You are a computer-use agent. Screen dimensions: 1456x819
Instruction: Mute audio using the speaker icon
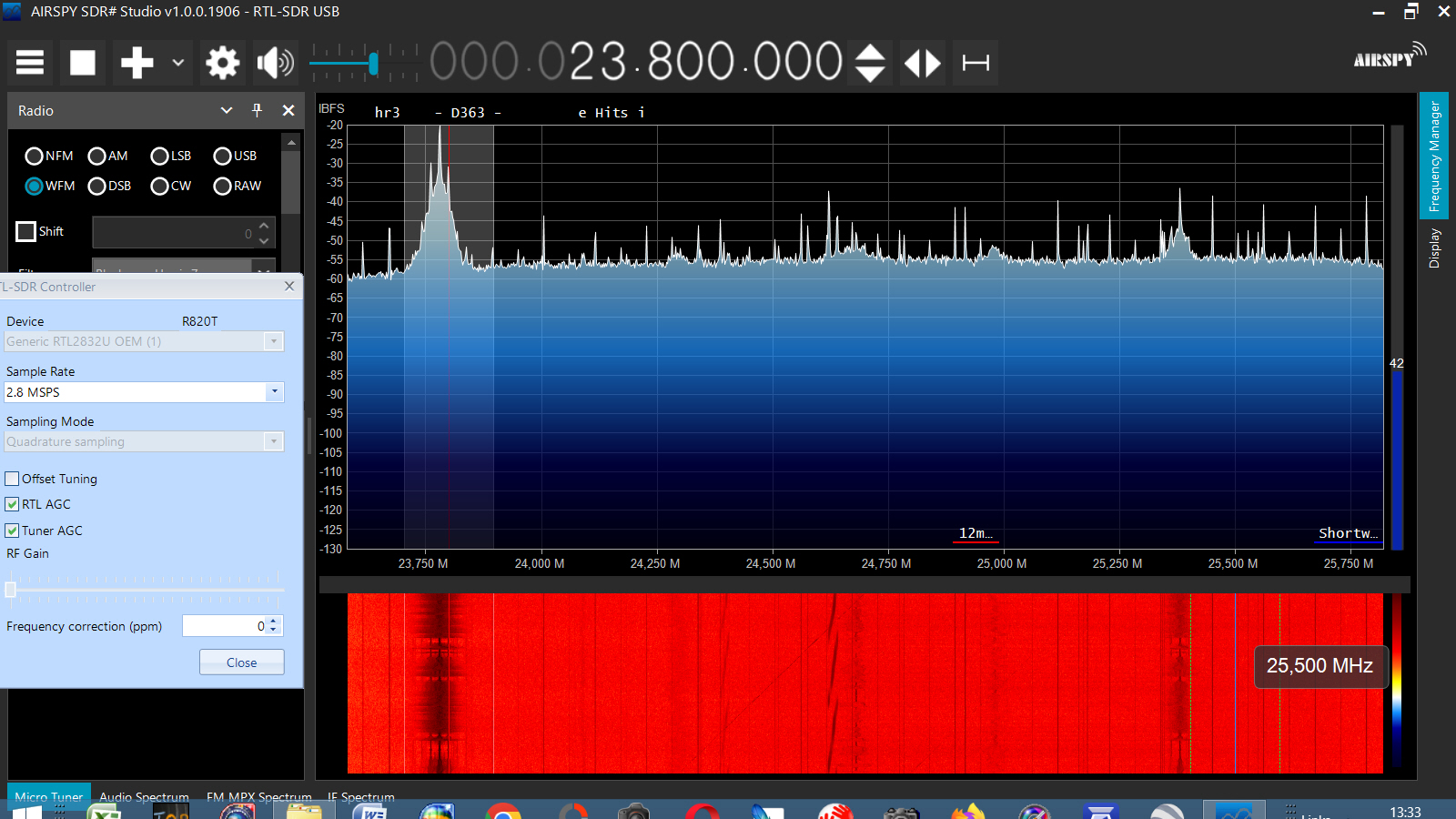click(275, 63)
